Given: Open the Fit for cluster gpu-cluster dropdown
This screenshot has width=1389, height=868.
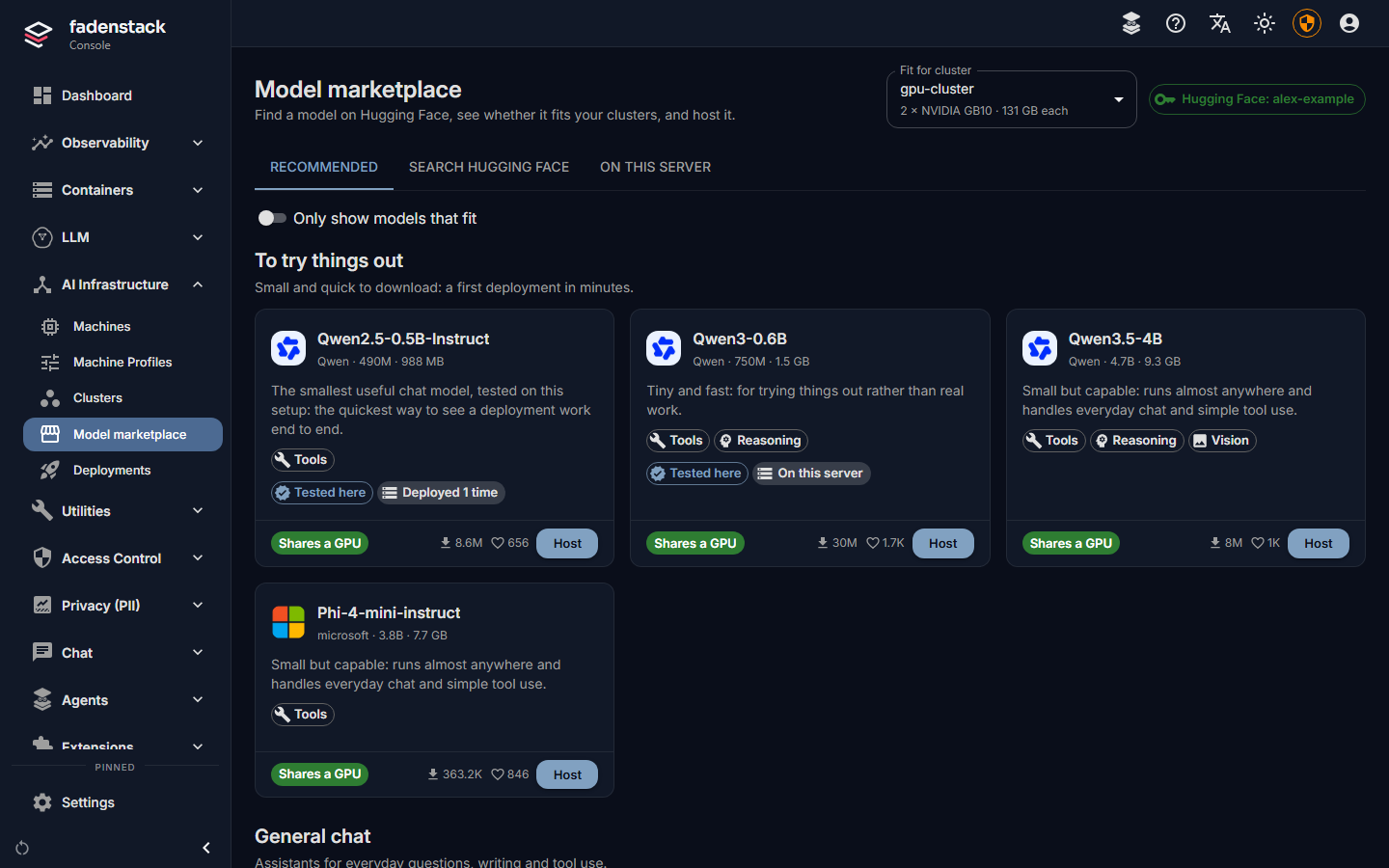Looking at the screenshot, I should 1011,98.
